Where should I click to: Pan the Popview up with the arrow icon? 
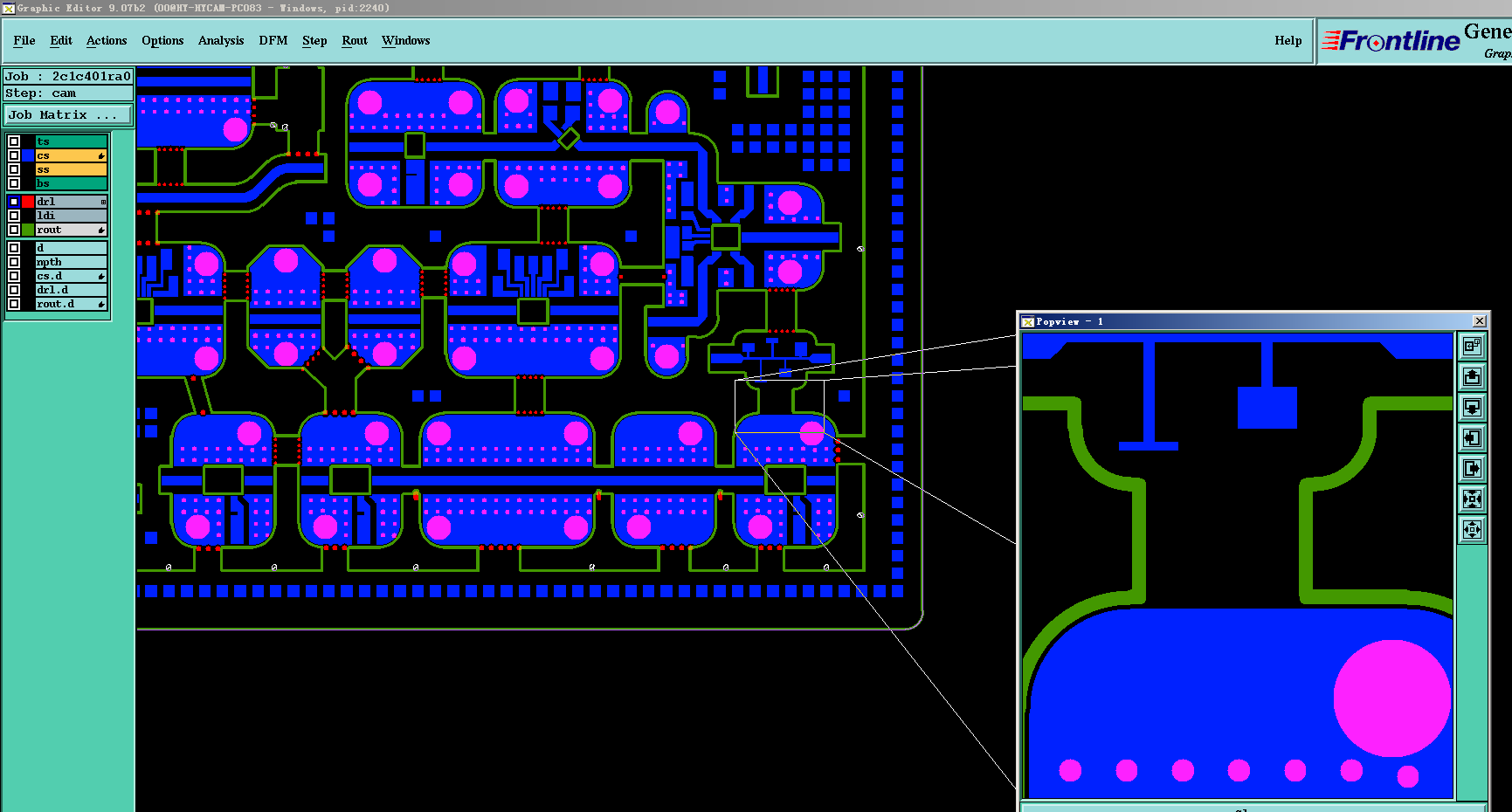(1472, 376)
